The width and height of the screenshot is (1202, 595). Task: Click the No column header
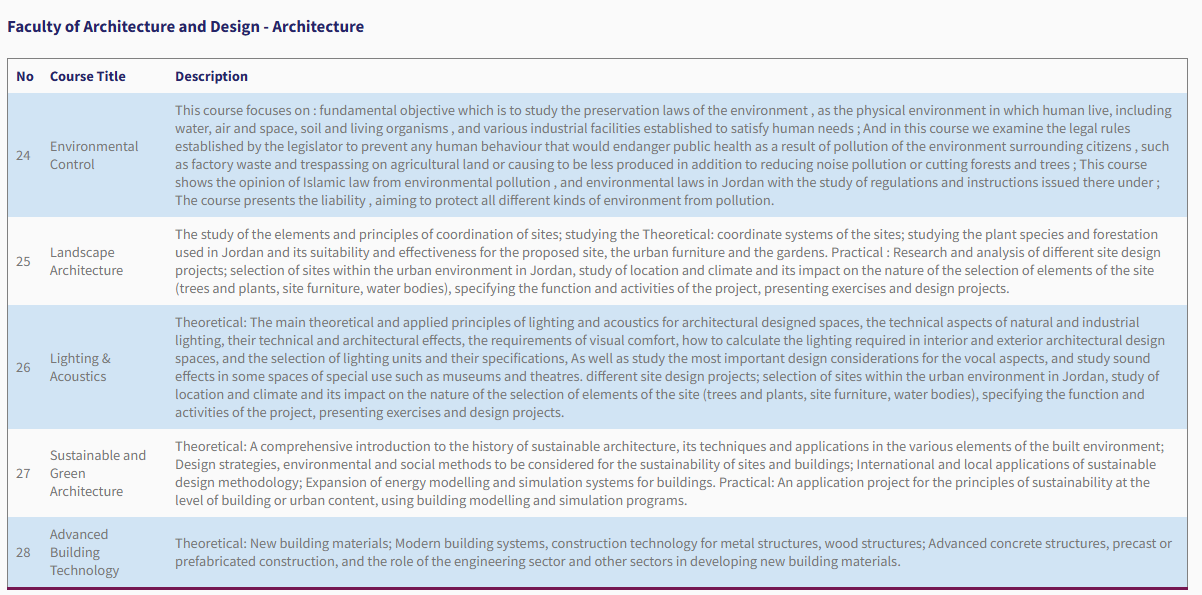point(25,76)
